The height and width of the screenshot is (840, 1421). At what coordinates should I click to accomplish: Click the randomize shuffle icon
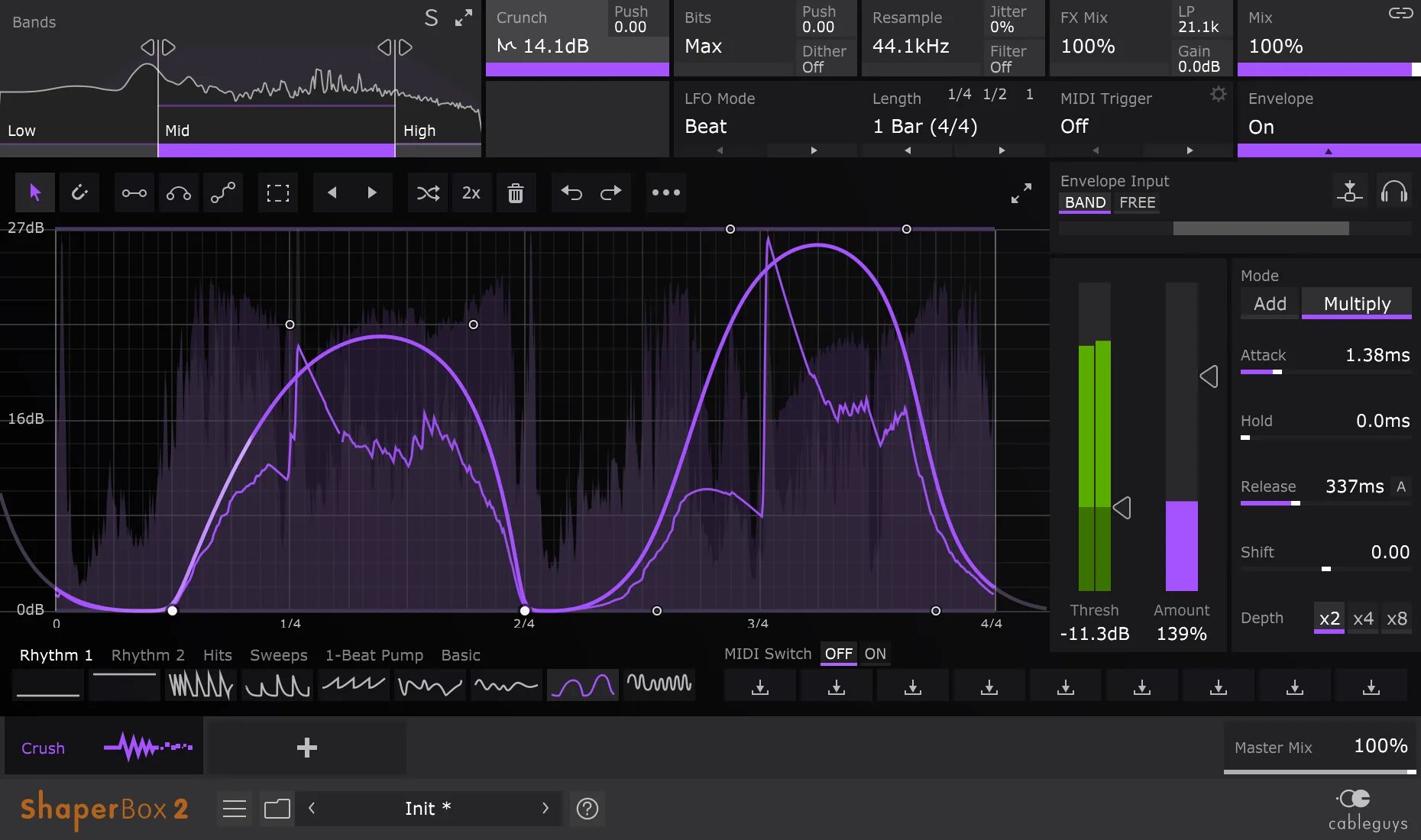[x=428, y=192]
